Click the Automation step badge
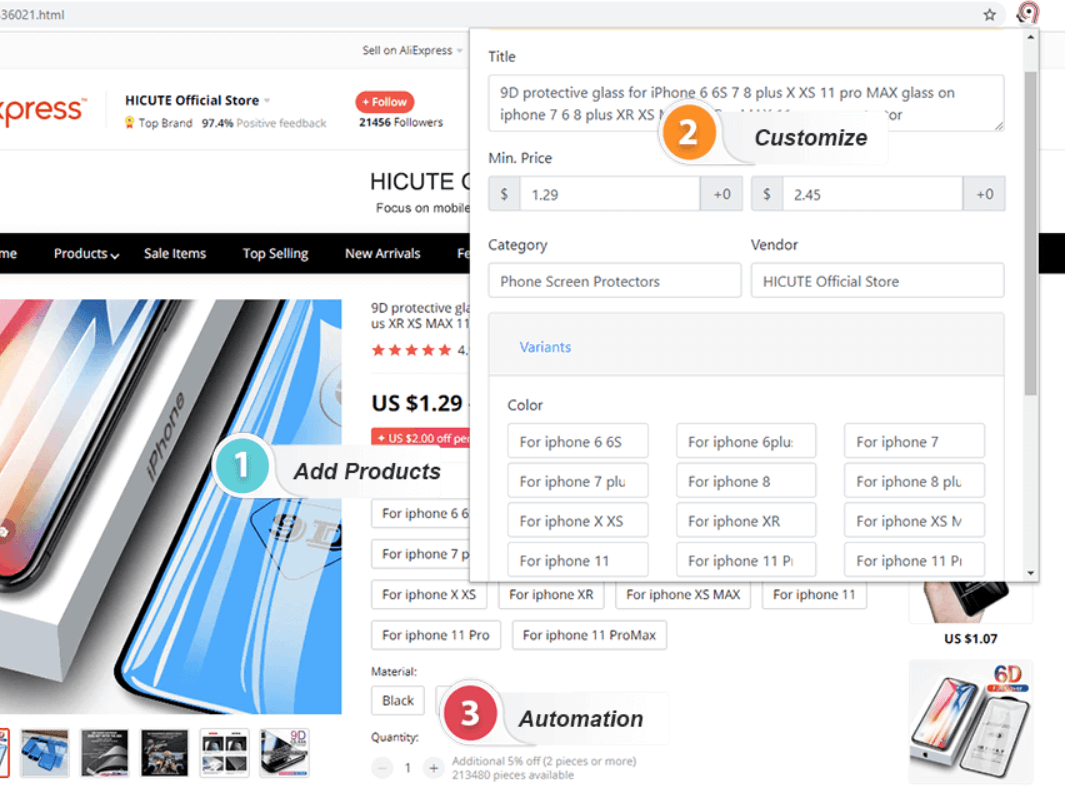Screen dimensions: 1065x787 (471, 713)
